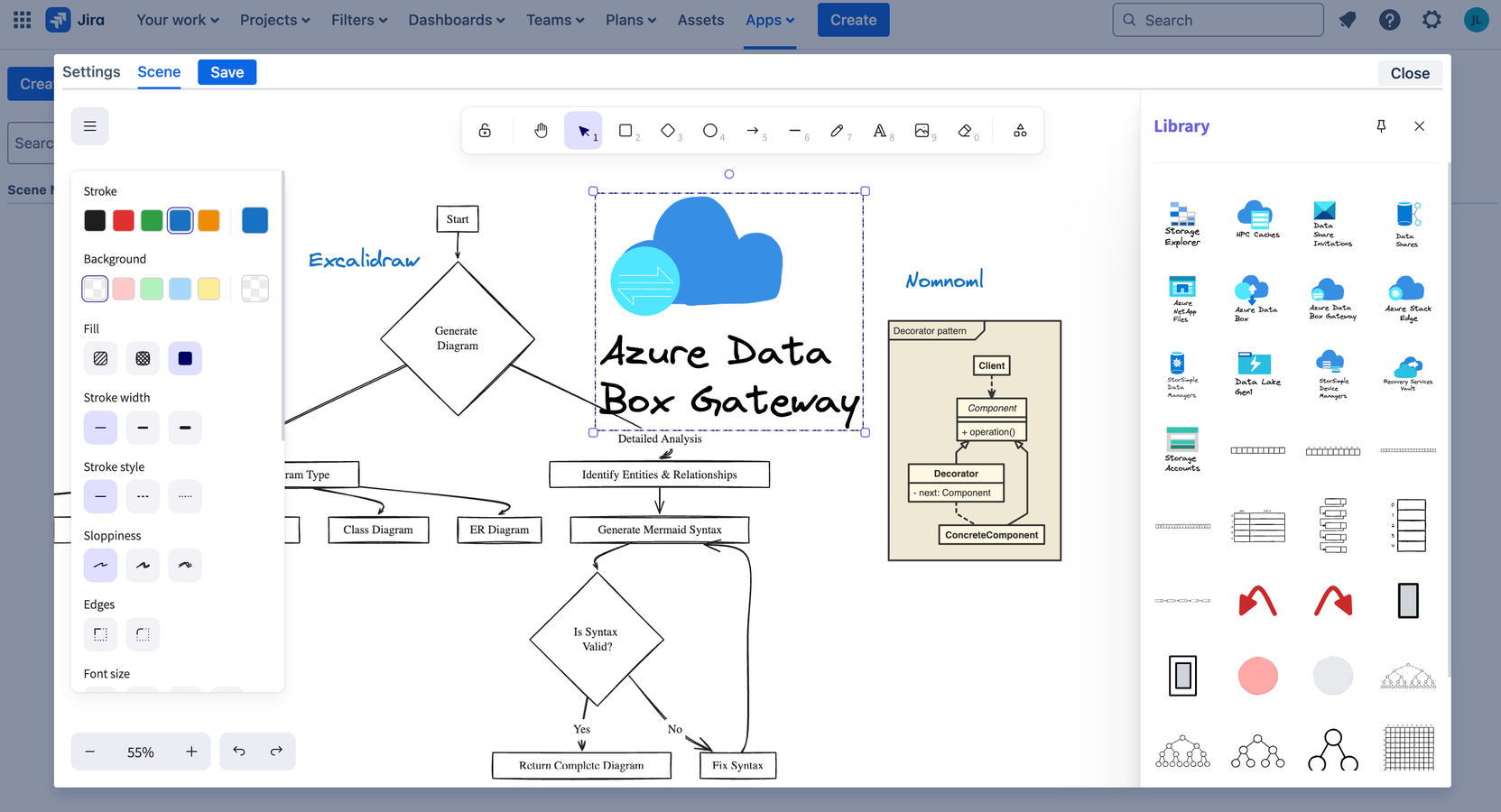Select the Text tool
This screenshot has height=812, width=1501.
click(880, 131)
